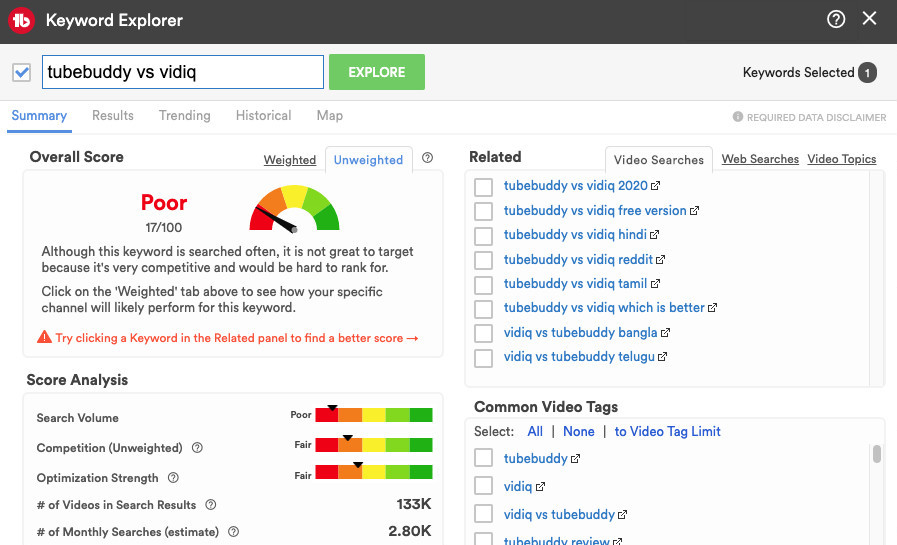Viewport: 897px width, 545px height.
Task: Switch Overall Score to Weighted
Action: tap(289, 160)
